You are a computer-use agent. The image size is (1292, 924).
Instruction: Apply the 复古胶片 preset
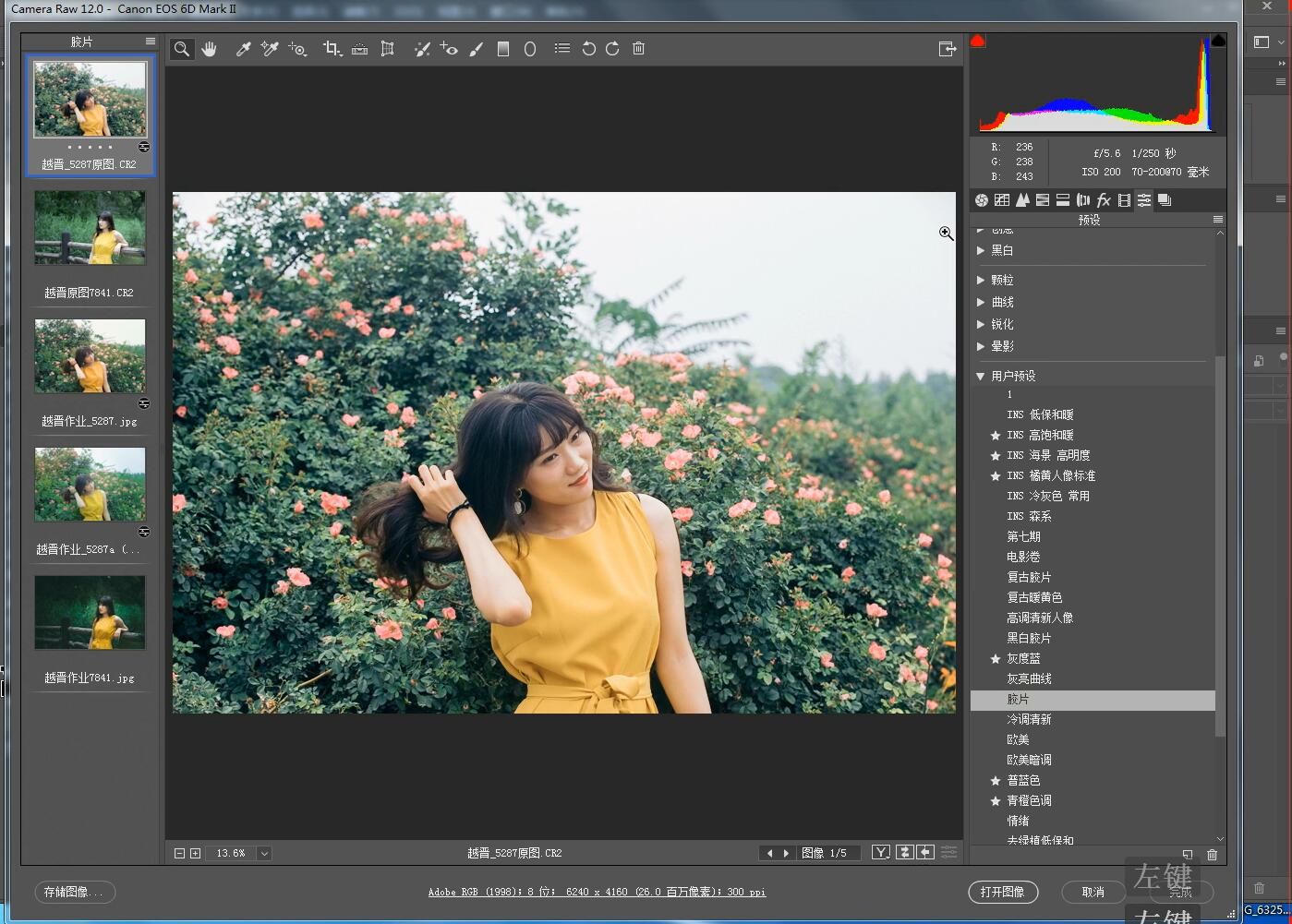point(1029,577)
